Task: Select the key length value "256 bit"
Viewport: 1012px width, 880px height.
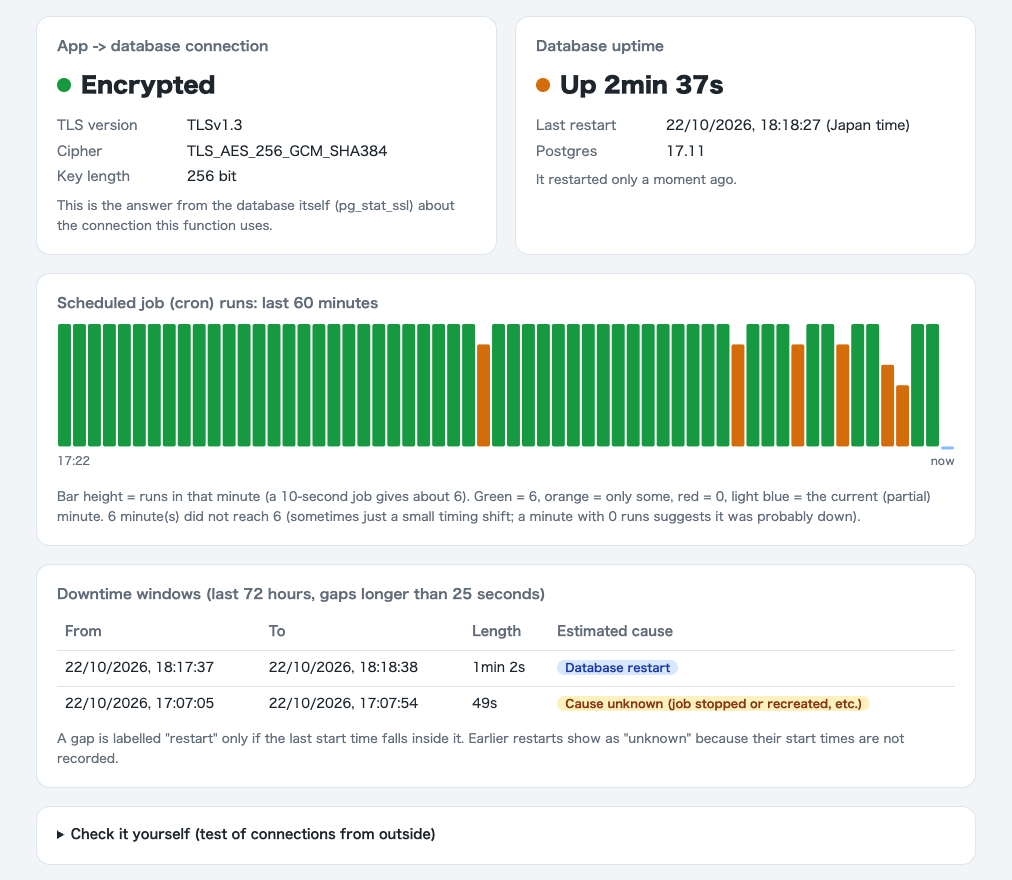Action: [212, 176]
